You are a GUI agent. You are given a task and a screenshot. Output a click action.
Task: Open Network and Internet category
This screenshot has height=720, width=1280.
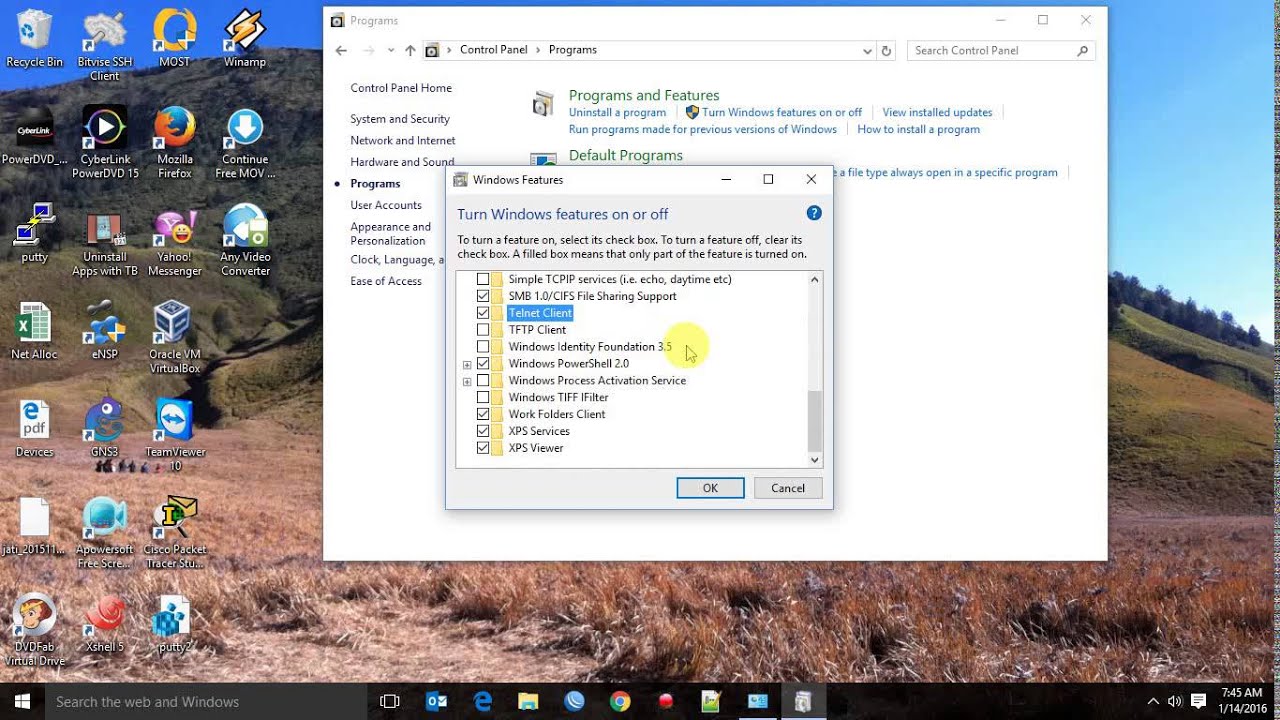click(403, 141)
